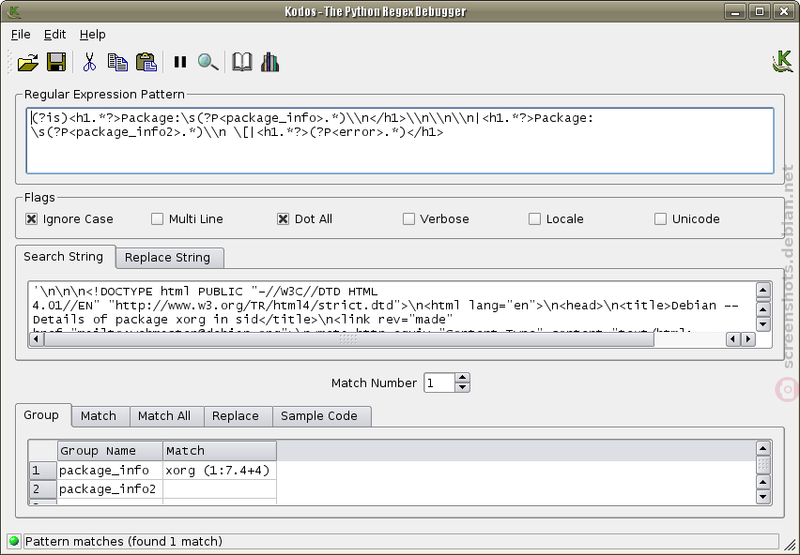The width and height of the screenshot is (800, 555).
Task: Check the Unicode flag
Action: pos(660,219)
